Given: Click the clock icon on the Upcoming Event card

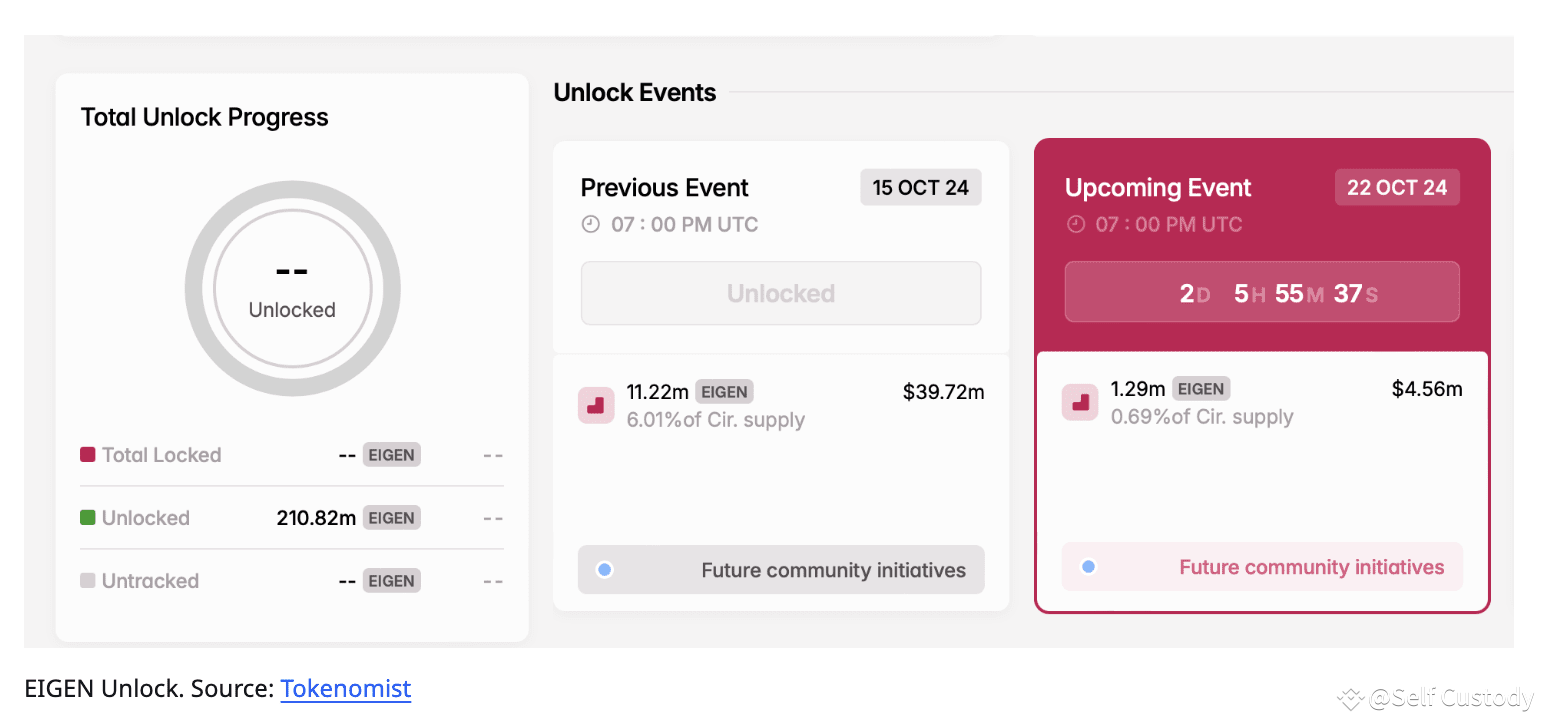Looking at the screenshot, I should point(1076,224).
